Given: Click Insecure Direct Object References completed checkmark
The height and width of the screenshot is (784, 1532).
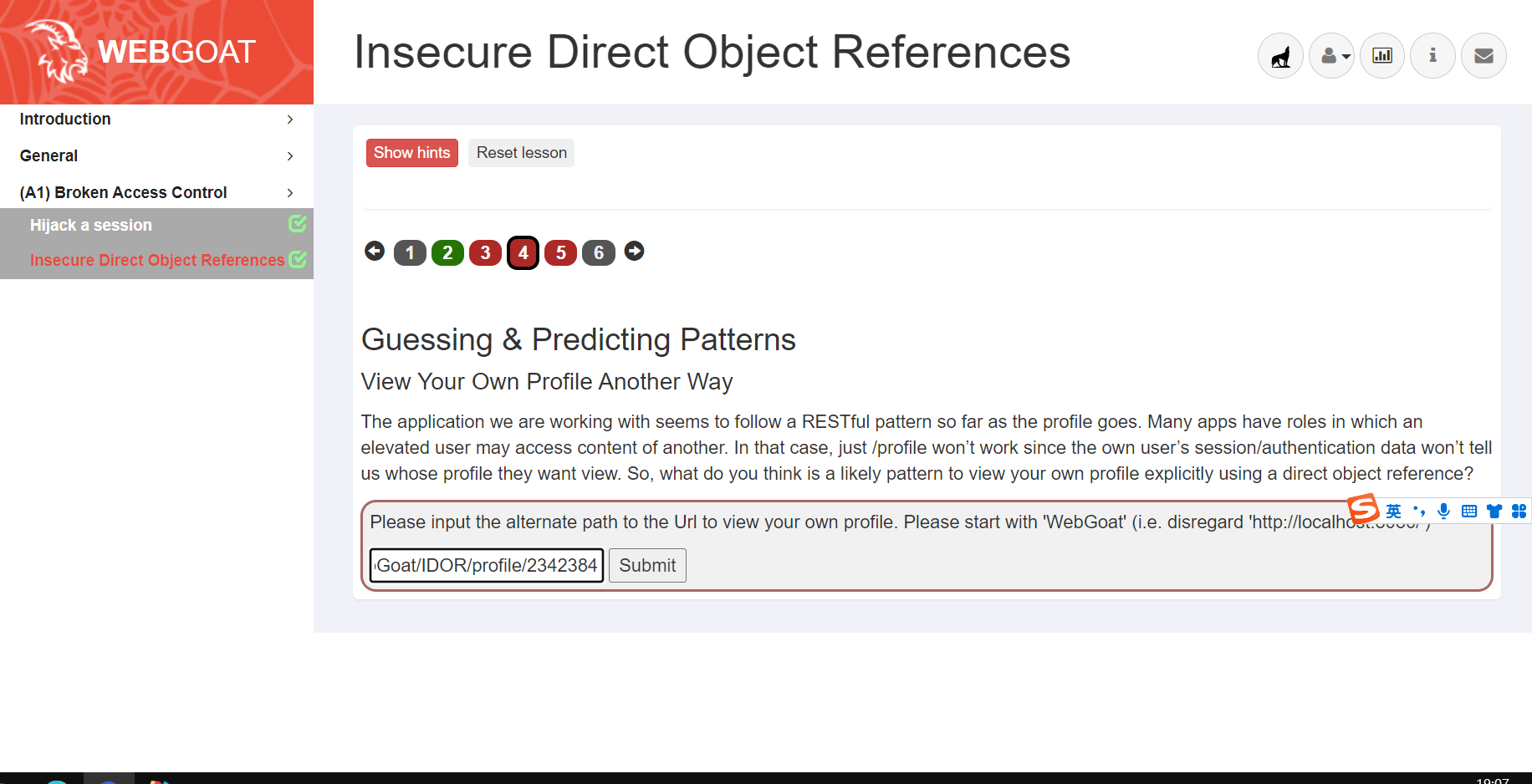Looking at the screenshot, I should [x=298, y=259].
